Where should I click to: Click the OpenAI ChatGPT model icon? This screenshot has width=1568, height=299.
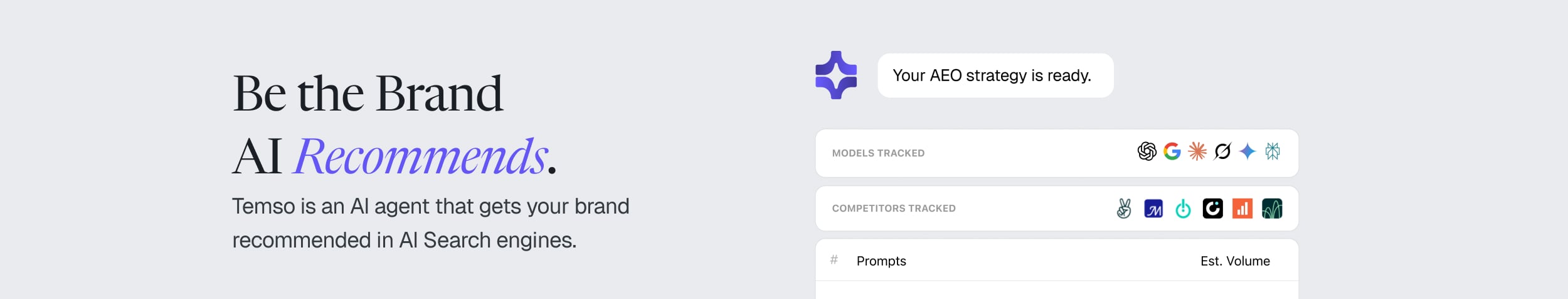1147,151
